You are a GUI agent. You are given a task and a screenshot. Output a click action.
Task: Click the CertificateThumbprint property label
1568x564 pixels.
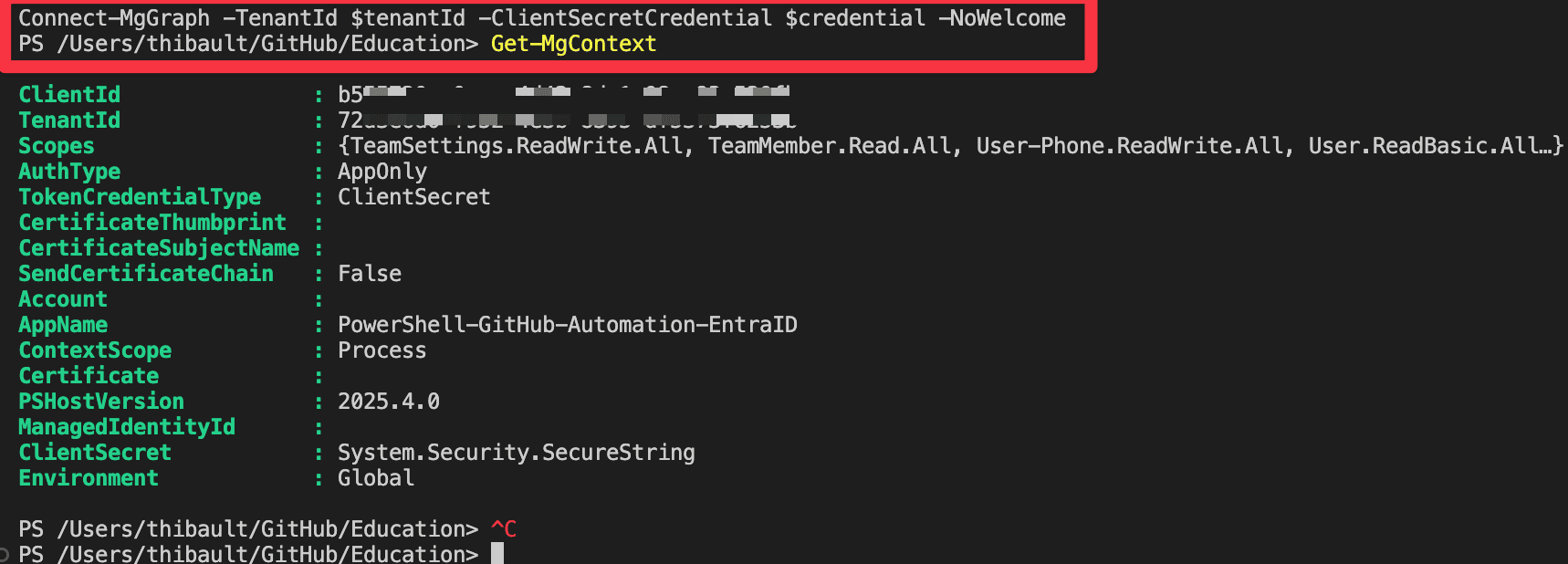pos(152,223)
